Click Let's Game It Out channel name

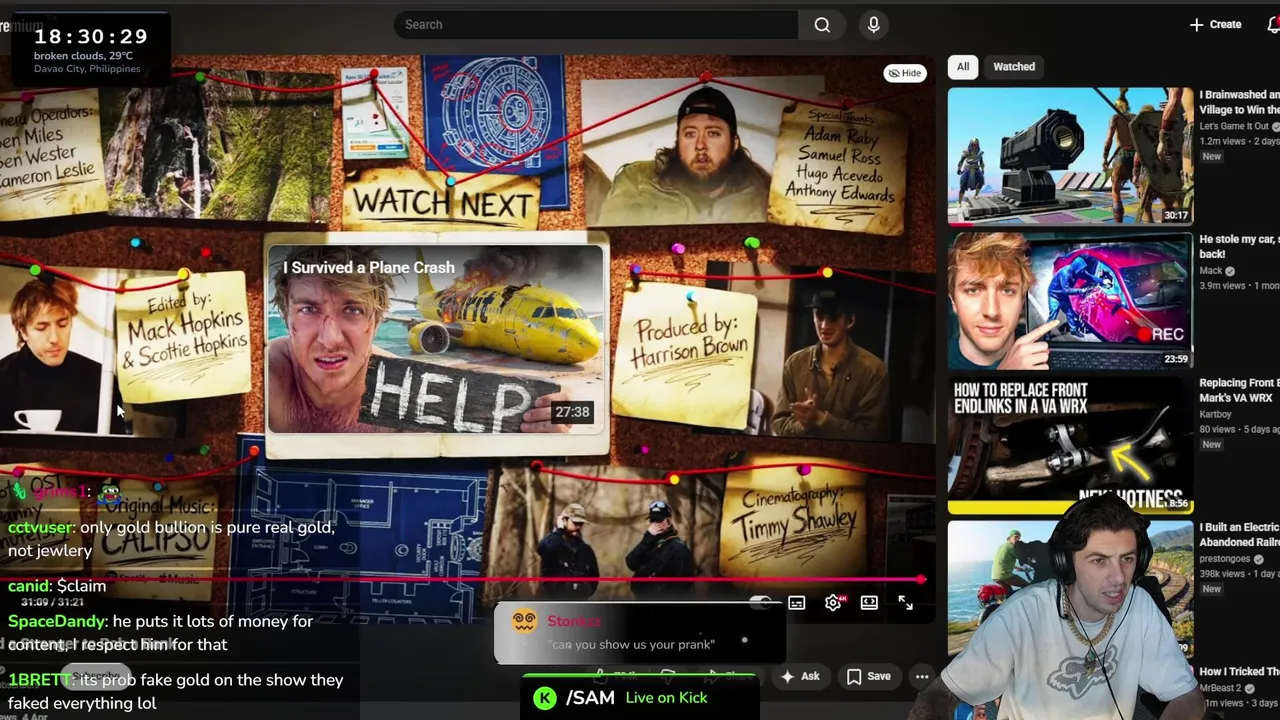pyautogui.click(x=1234, y=127)
